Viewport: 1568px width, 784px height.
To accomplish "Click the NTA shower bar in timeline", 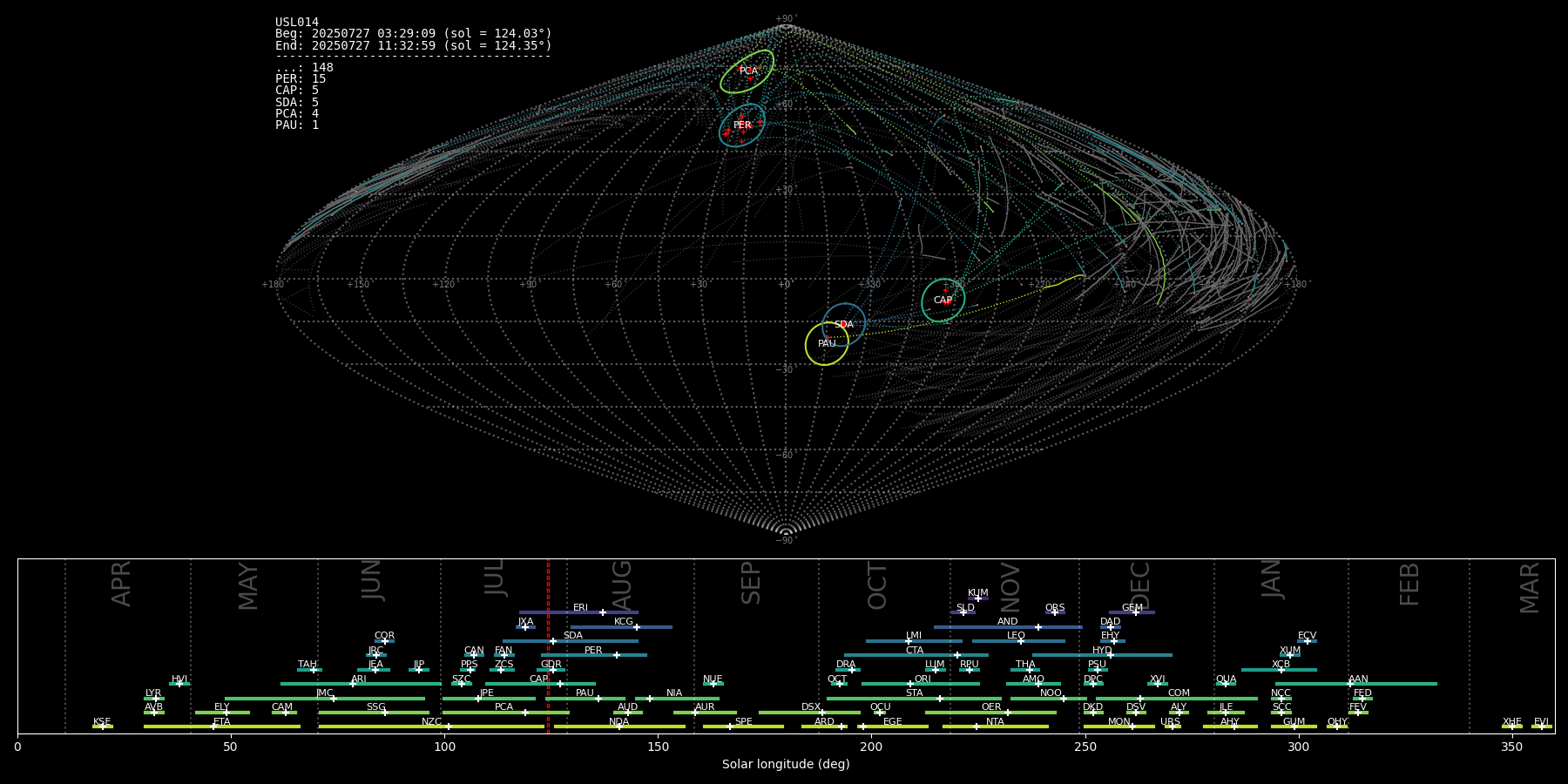I will click(996, 727).
